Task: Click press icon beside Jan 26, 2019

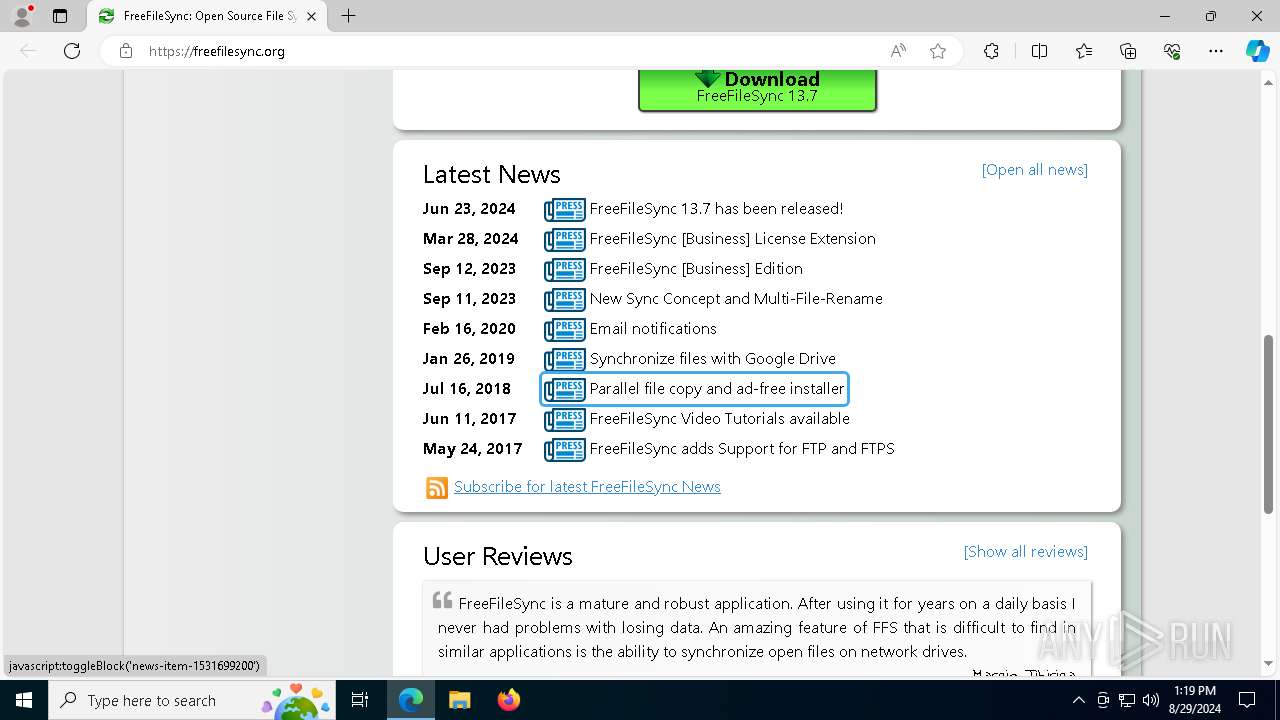Action: pos(565,359)
